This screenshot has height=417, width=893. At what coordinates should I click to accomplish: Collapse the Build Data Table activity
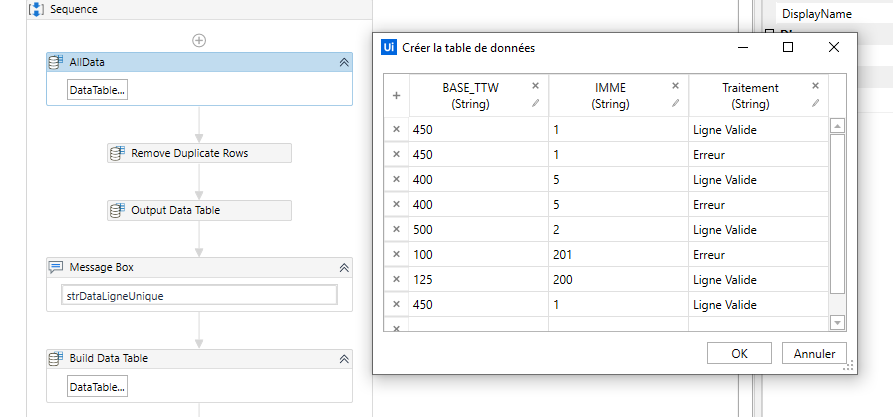(x=343, y=358)
